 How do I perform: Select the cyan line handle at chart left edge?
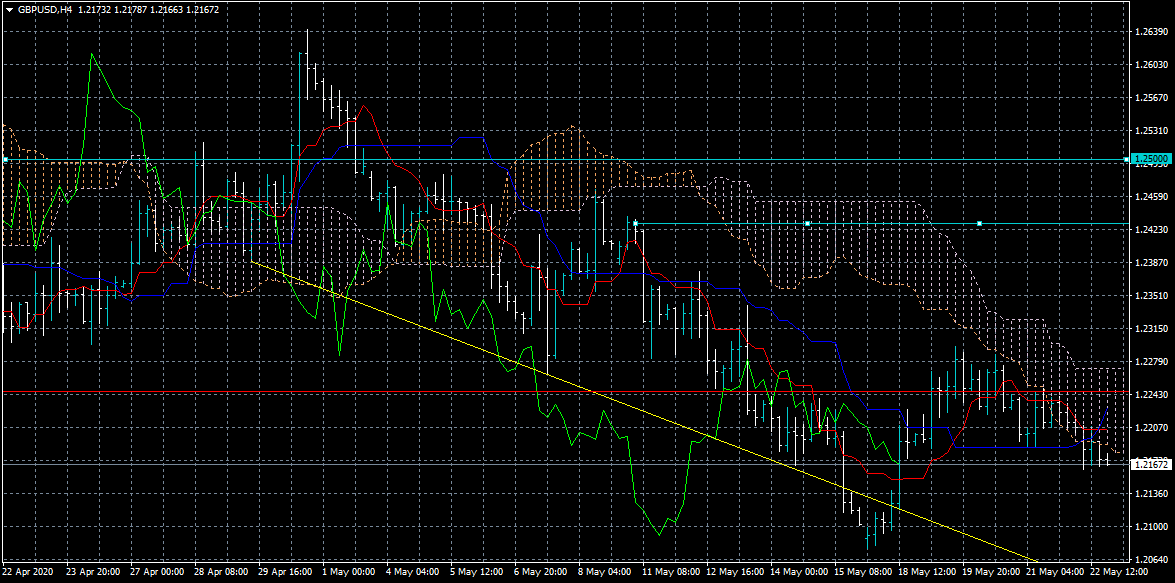coord(5,160)
